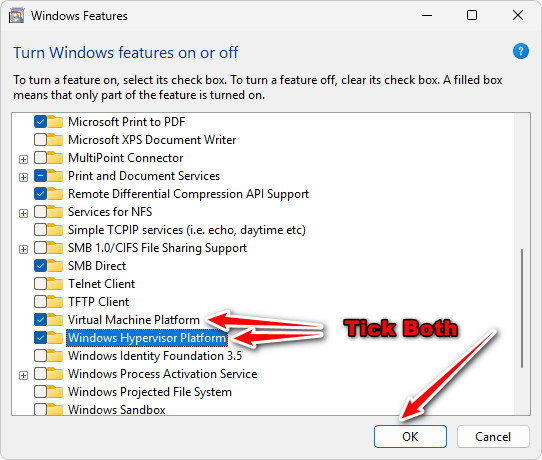Select the Windows Sandbox label

(116, 410)
